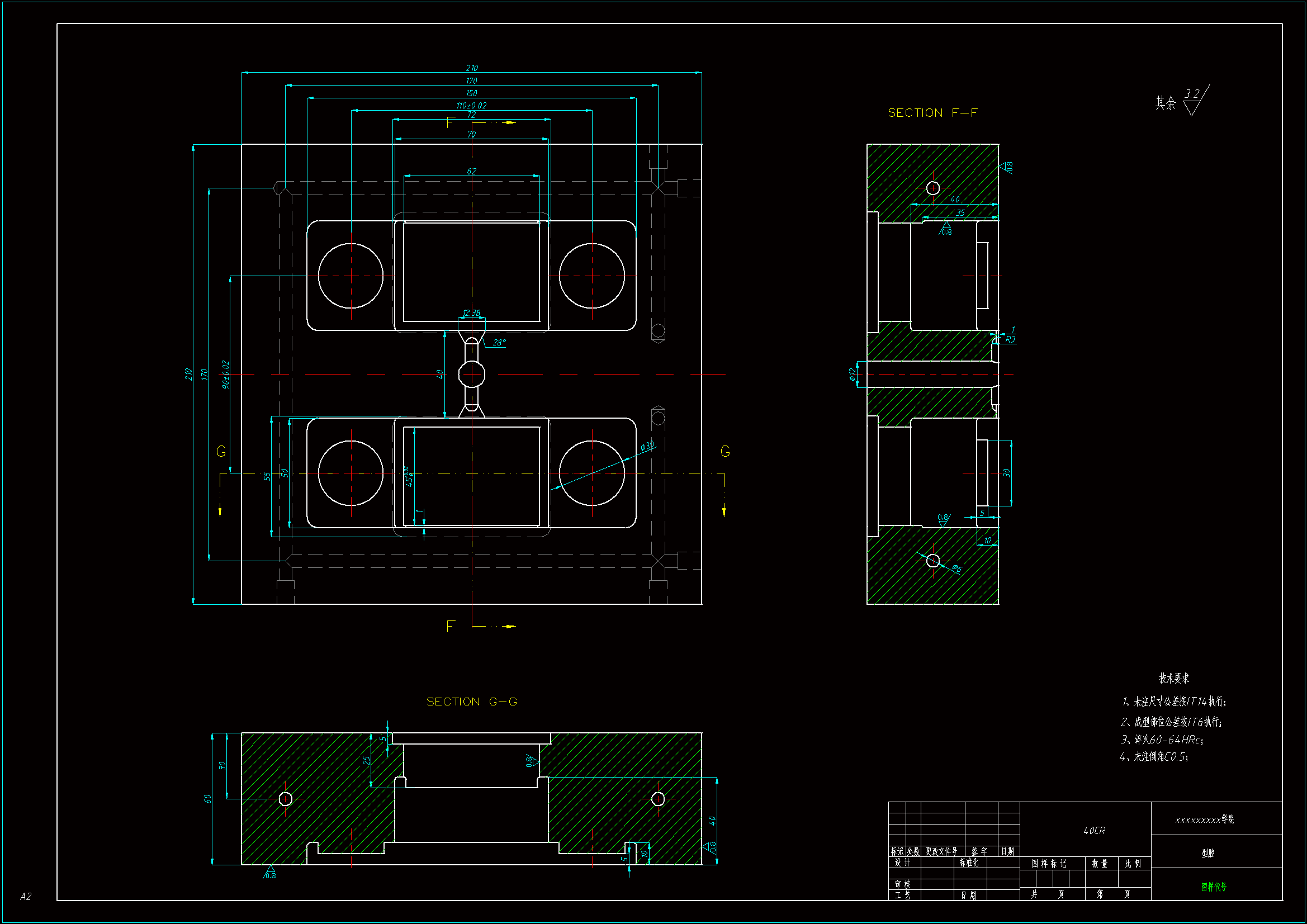This screenshot has height=924, width=1307.
Task: Click the 技术要求 heading text
Action: tap(1174, 678)
